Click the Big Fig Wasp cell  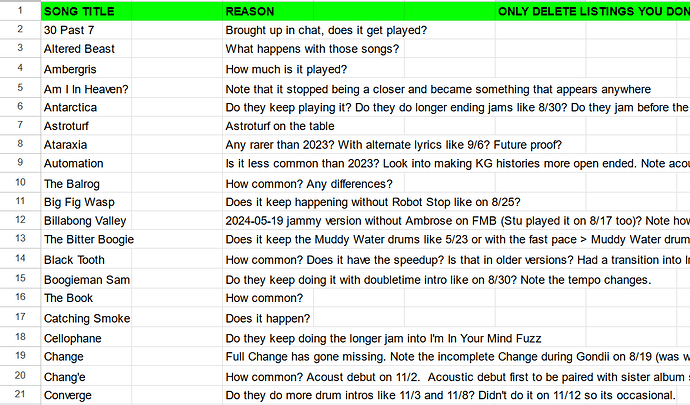coord(86,202)
